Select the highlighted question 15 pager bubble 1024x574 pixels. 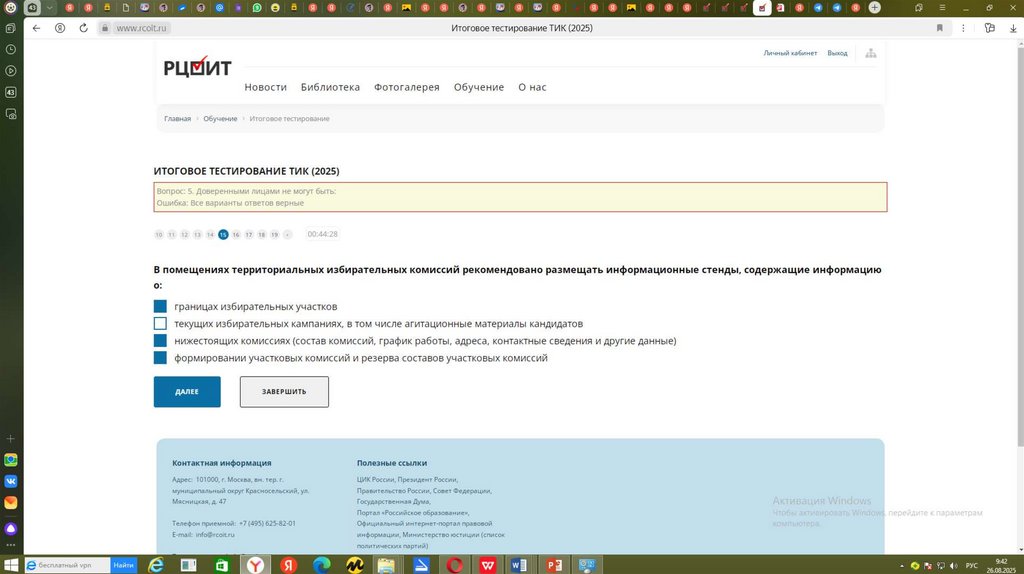[x=223, y=234]
